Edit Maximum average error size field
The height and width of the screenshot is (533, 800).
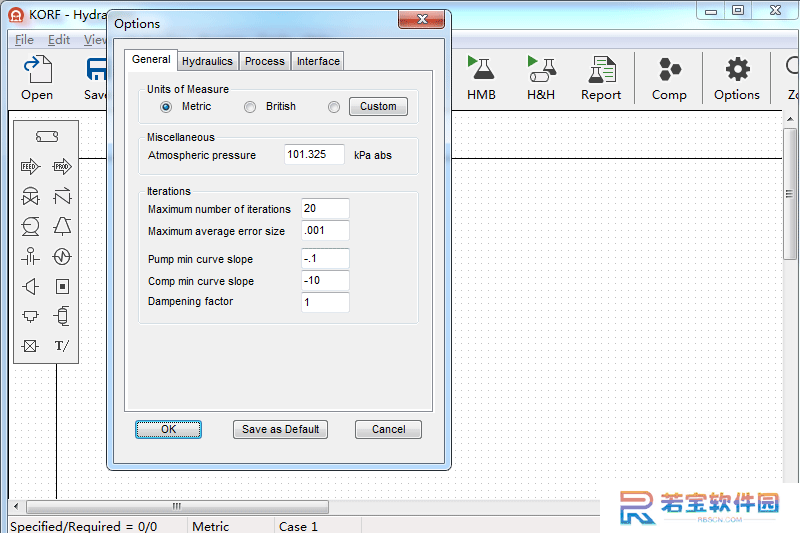(325, 231)
